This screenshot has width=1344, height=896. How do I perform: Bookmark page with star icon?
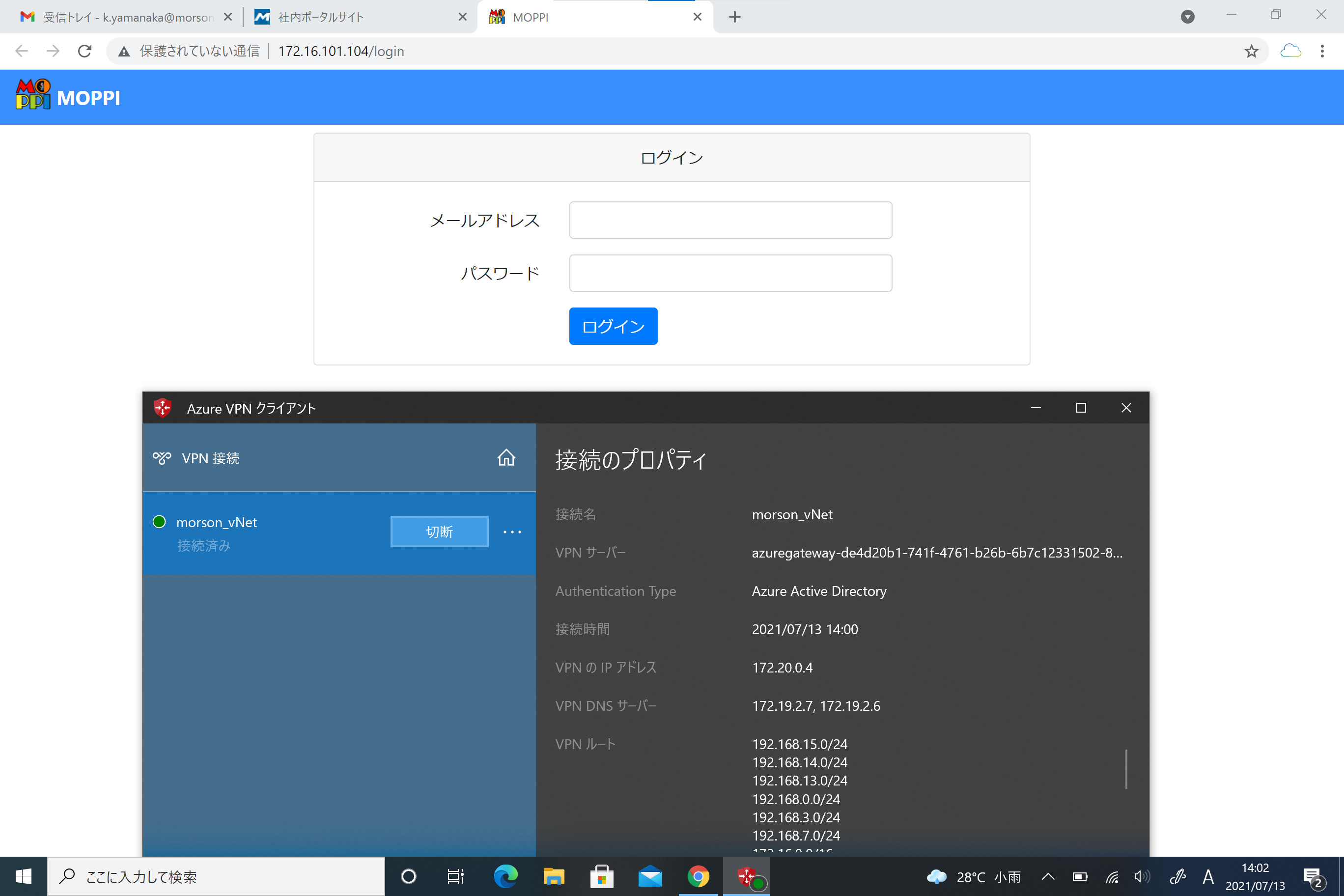(1251, 52)
